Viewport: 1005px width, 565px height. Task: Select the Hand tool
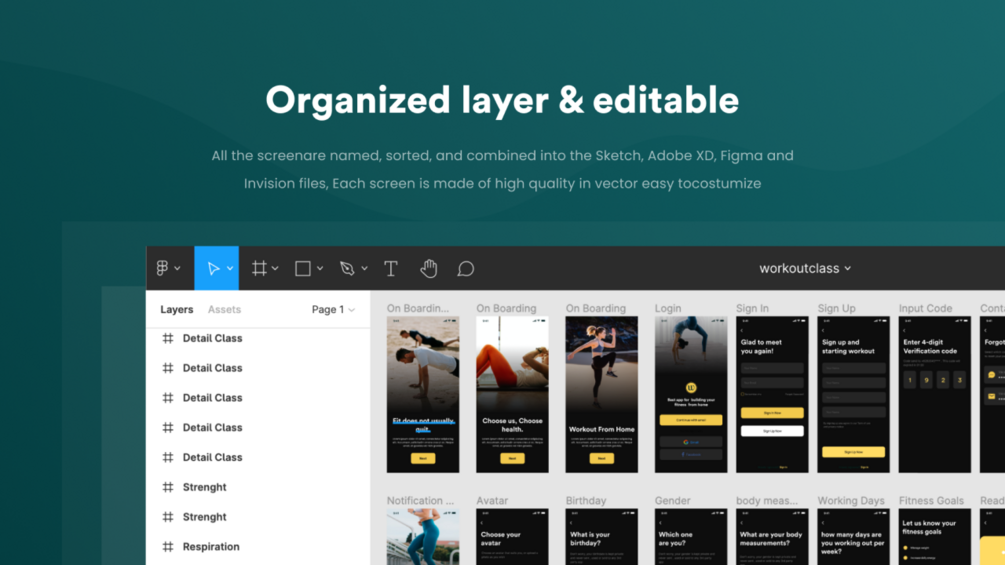tap(428, 268)
